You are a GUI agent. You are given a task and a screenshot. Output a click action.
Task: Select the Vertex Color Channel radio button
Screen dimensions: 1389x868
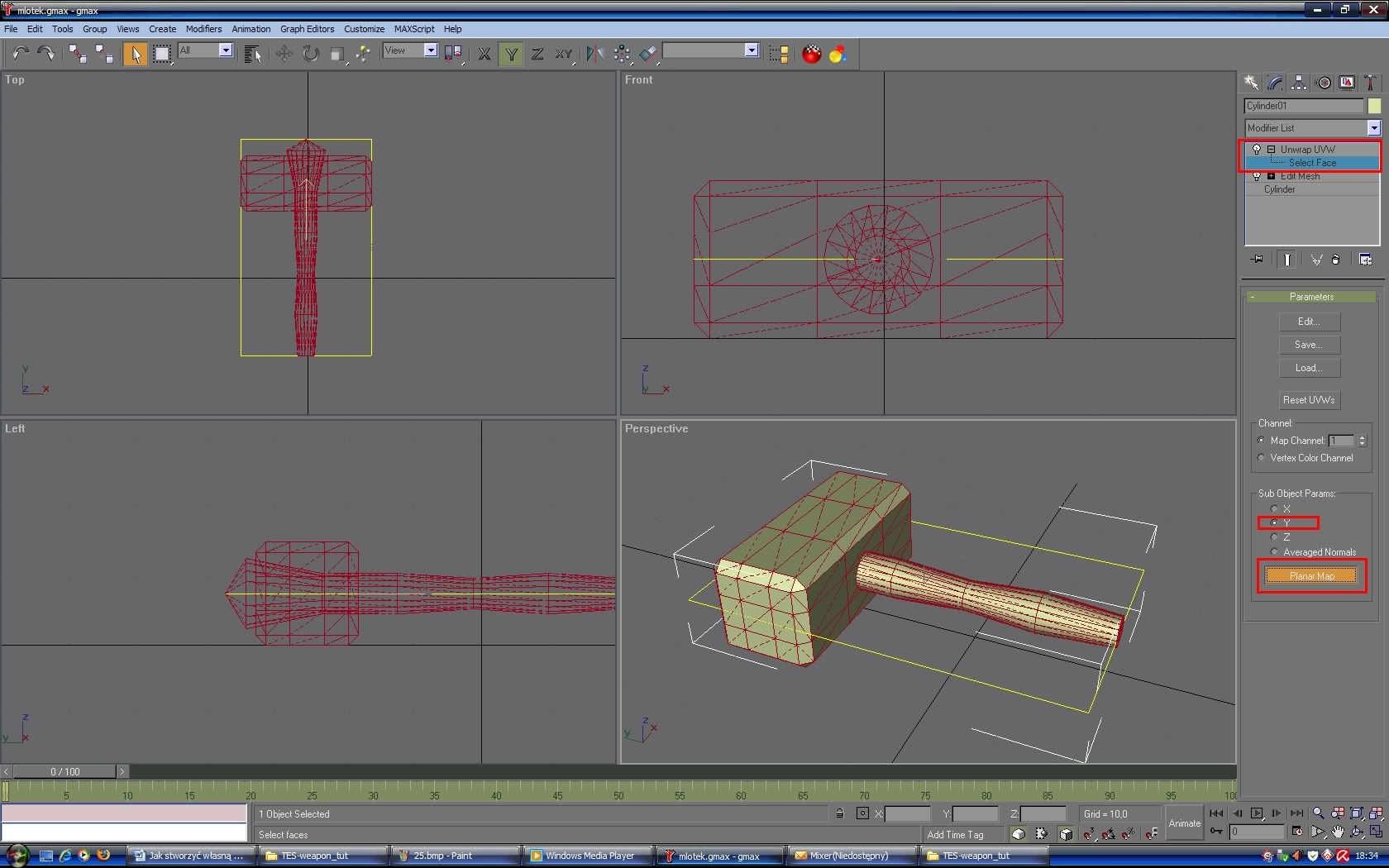point(1261,458)
